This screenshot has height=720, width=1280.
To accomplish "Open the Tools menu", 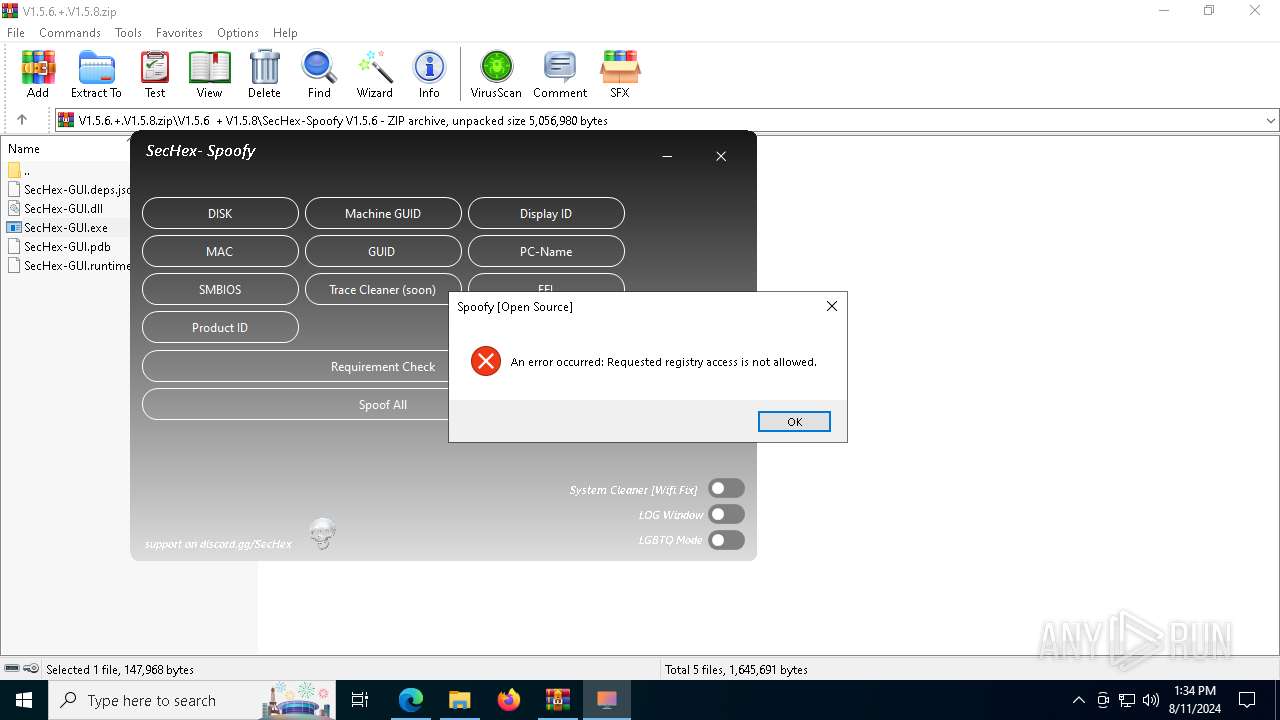I will click(128, 33).
